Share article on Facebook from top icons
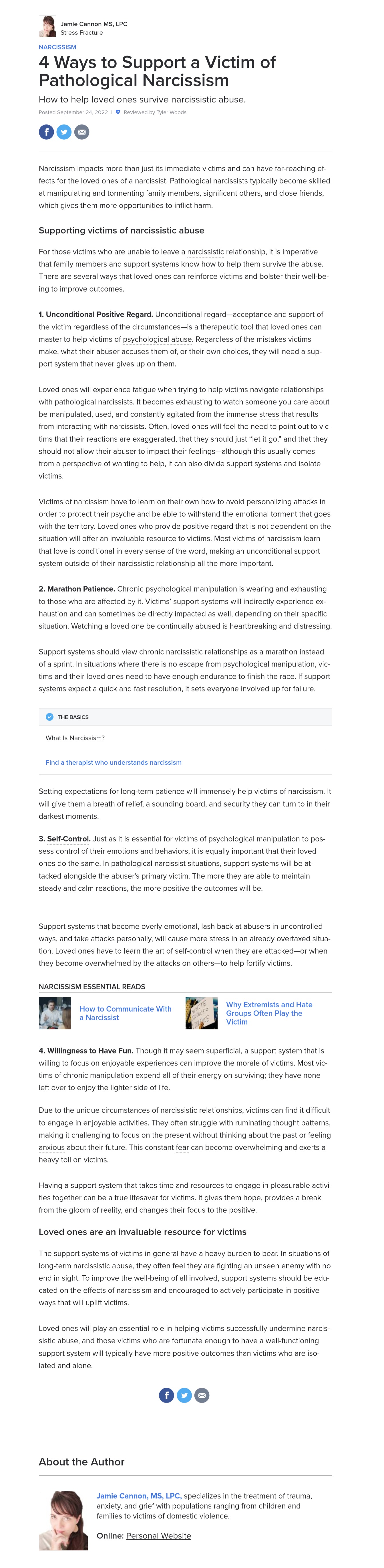 46,132
